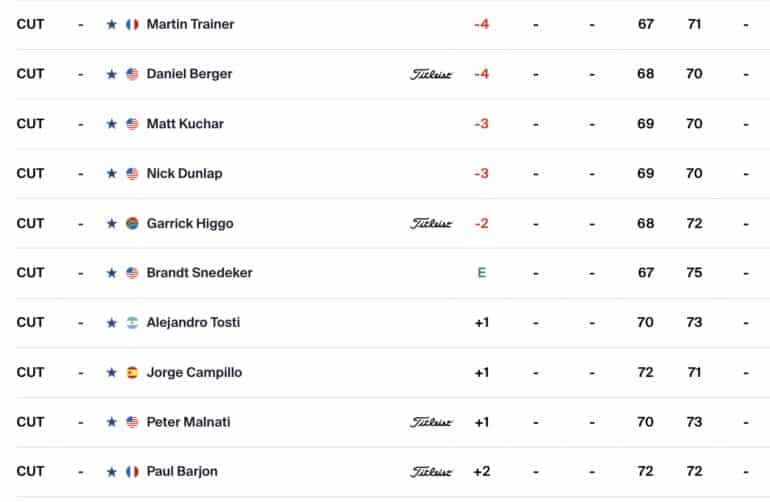Expand Alejandro Tosti's row via +1 score
The image size is (770, 502).
pyautogui.click(x=482, y=323)
